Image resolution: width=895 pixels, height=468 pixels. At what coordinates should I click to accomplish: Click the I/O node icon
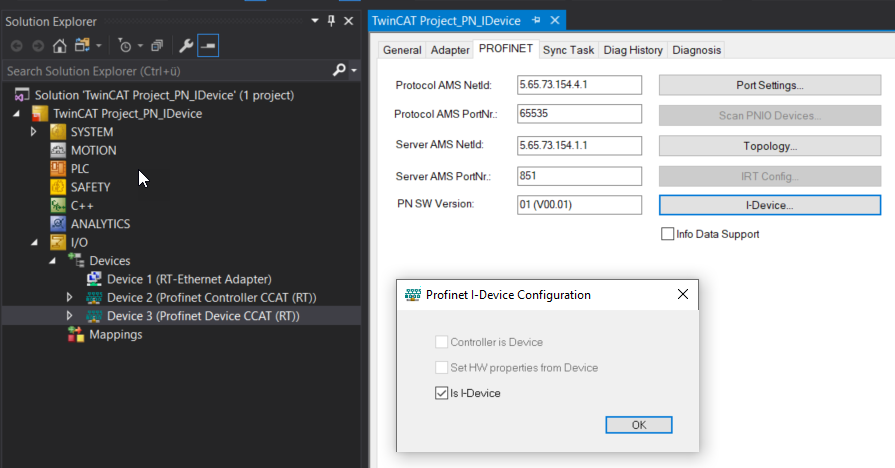(x=58, y=242)
